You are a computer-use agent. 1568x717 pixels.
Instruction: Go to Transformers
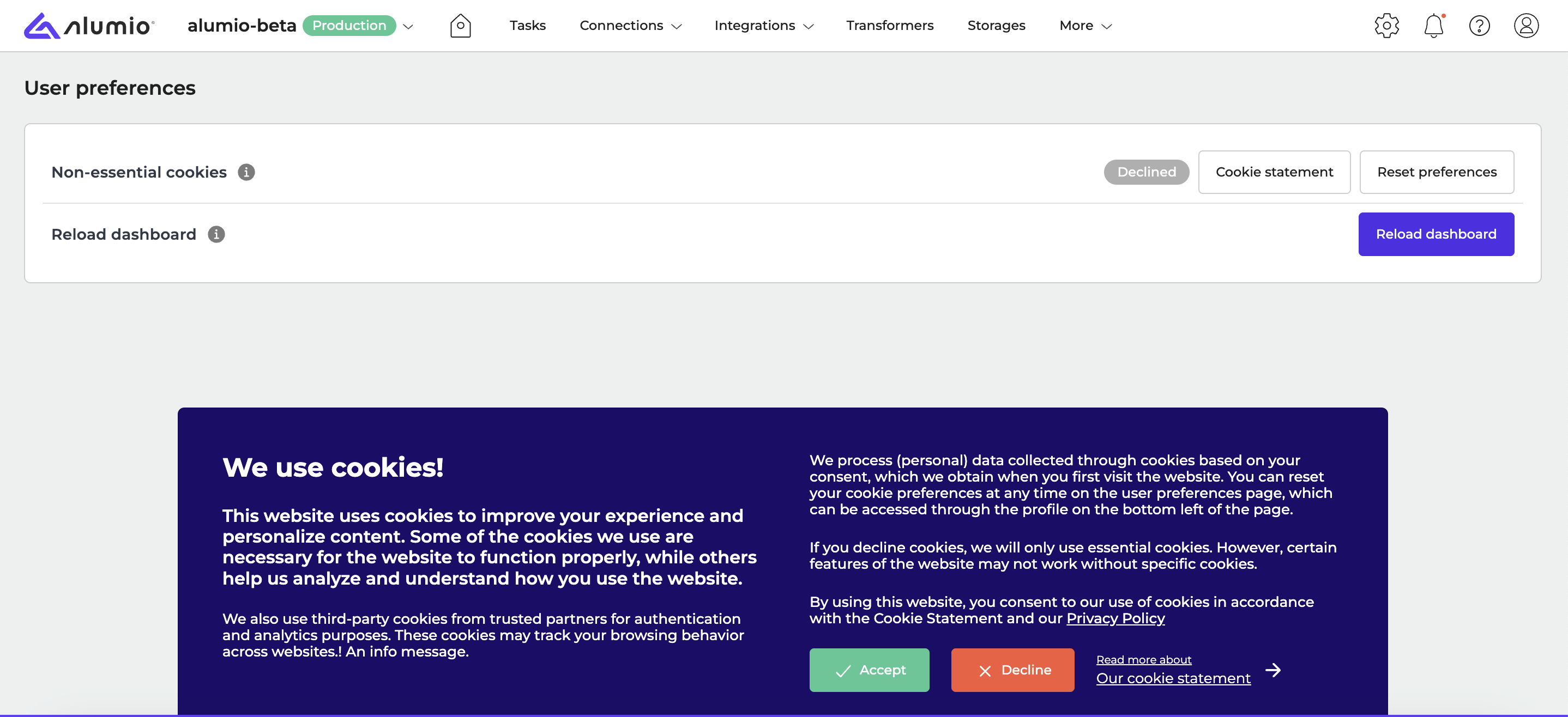click(x=889, y=26)
